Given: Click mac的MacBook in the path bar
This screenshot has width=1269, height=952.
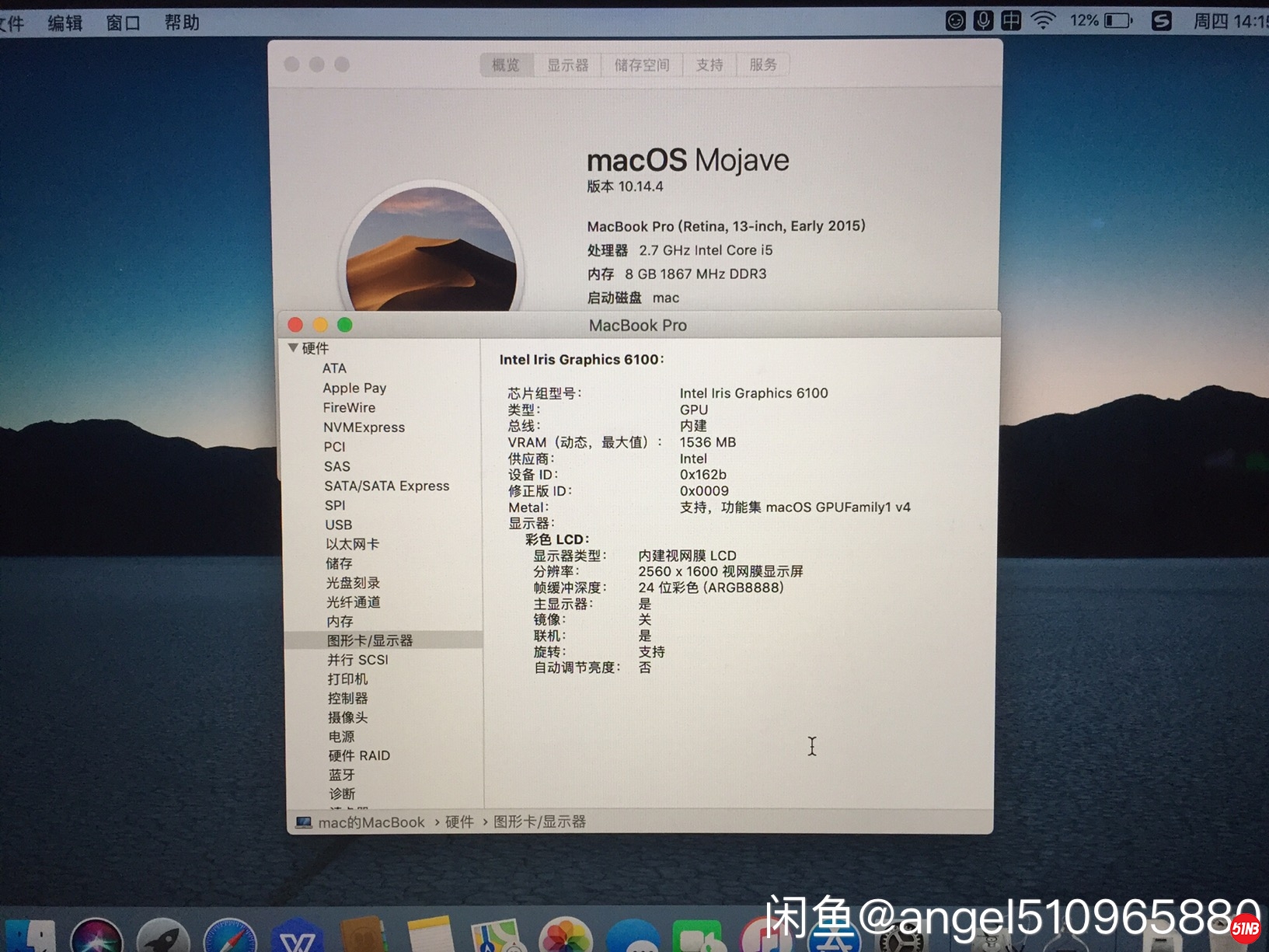Looking at the screenshot, I should click(371, 822).
